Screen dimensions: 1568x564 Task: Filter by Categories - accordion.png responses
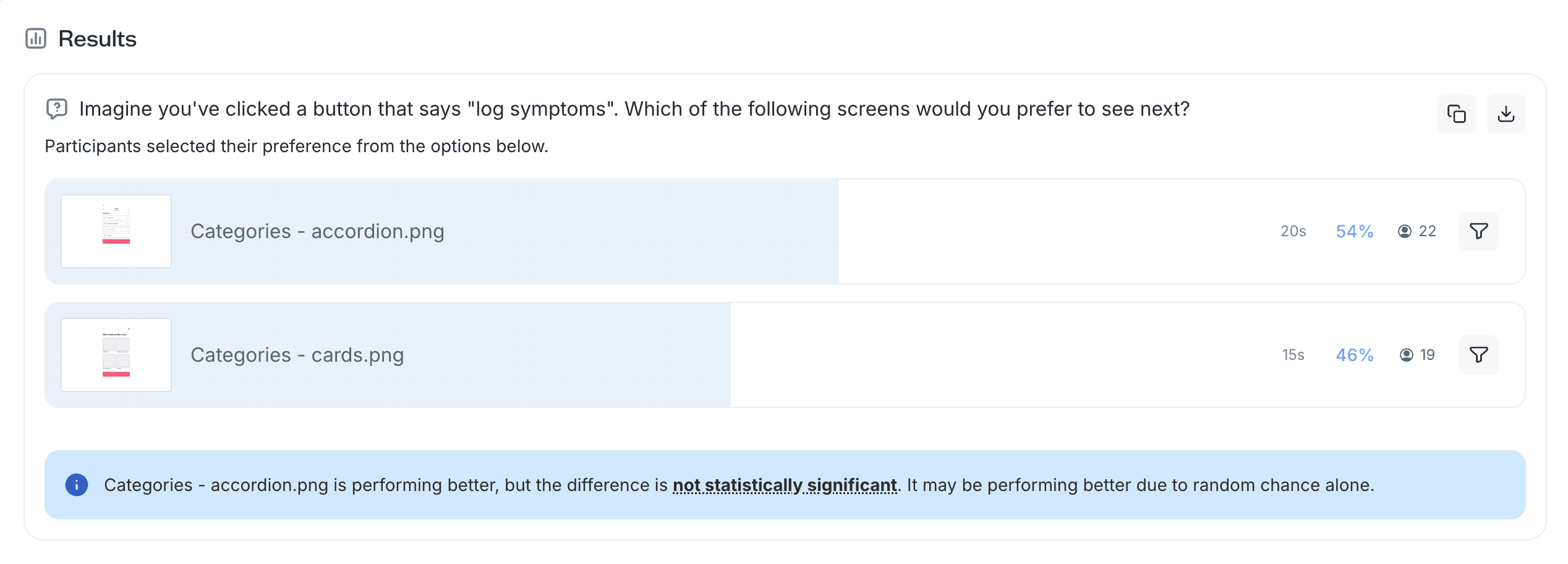pyautogui.click(x=1478, y=231)
